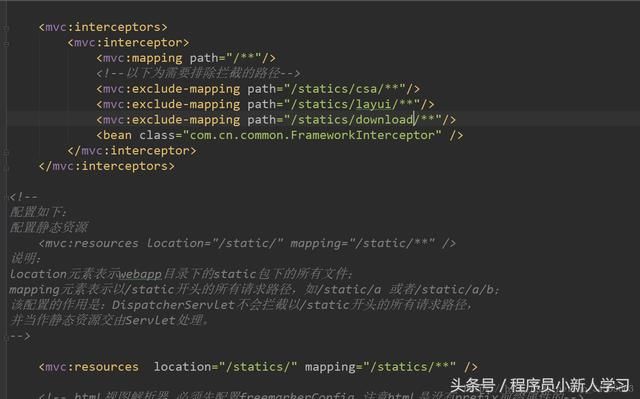Toggle fold marker beside the "<!--" comment start
Screen dimensions: 640x399
pos(6,197)
